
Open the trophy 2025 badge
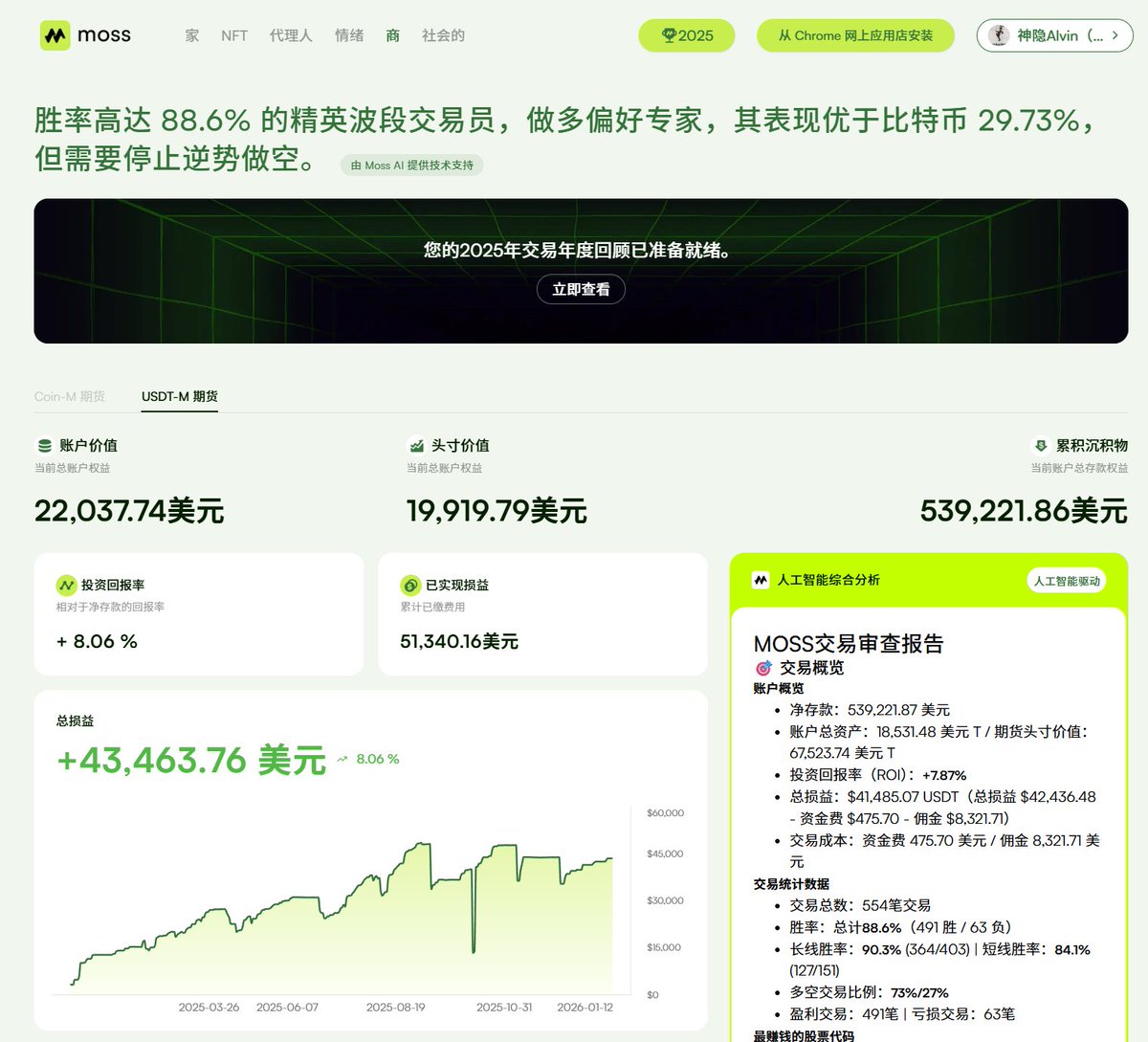pyautogui.click(x=687, y=35)
